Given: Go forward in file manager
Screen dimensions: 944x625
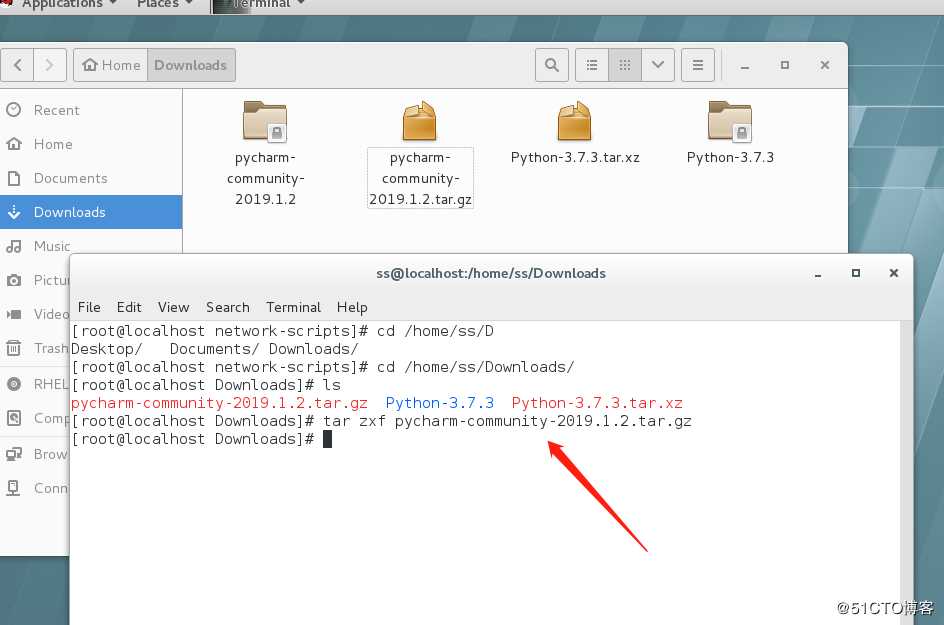Looking at the screenshot, I should (49, 65).
